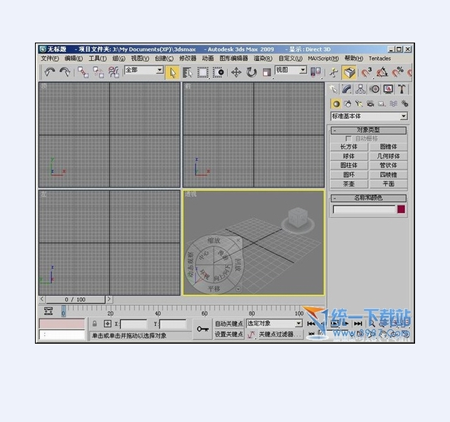Select the Systems category icon
The width and height of the screenshot is (450, 422).
coord(405,104)
